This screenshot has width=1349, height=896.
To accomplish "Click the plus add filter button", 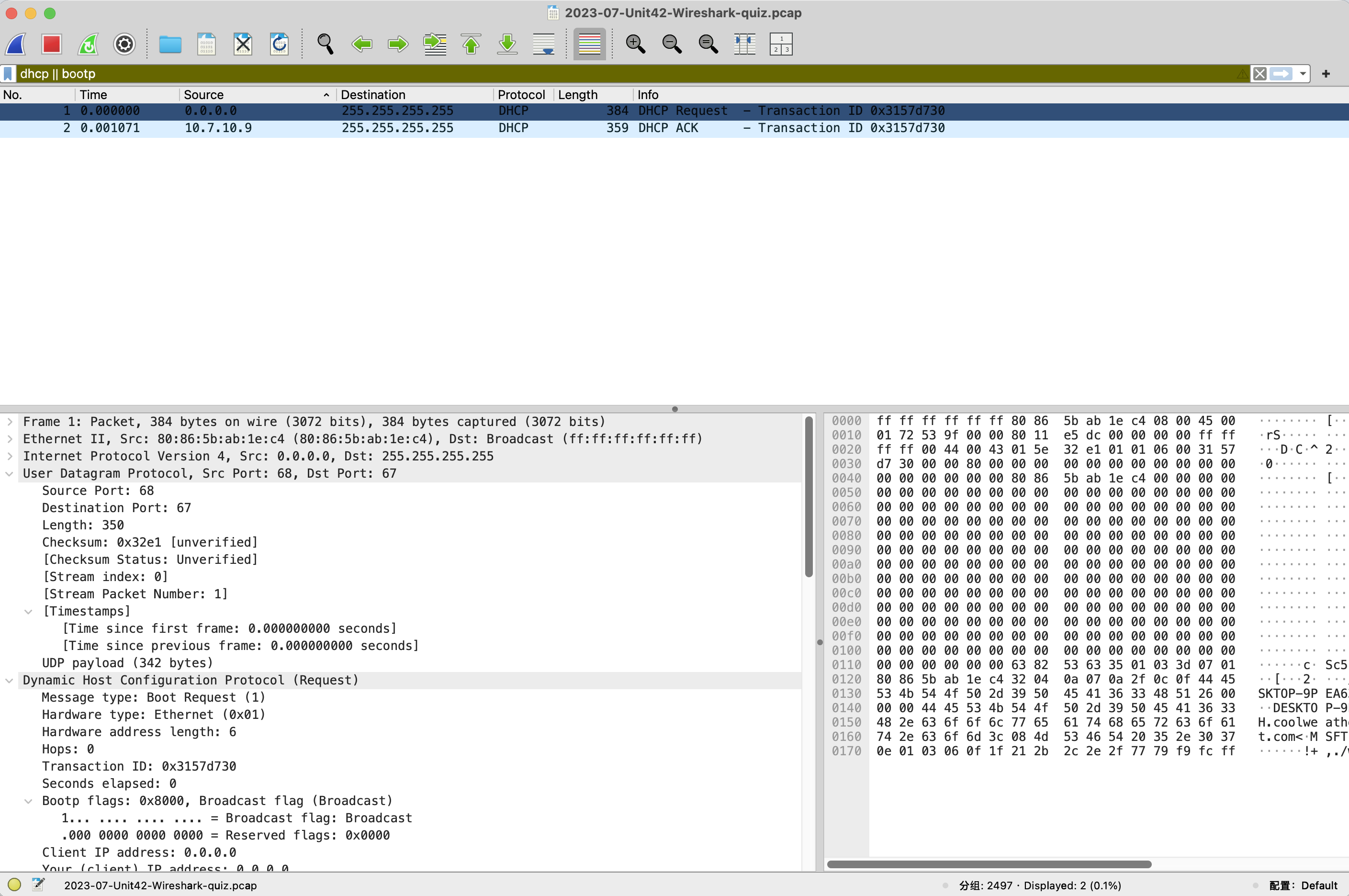I will (1326, 74).
